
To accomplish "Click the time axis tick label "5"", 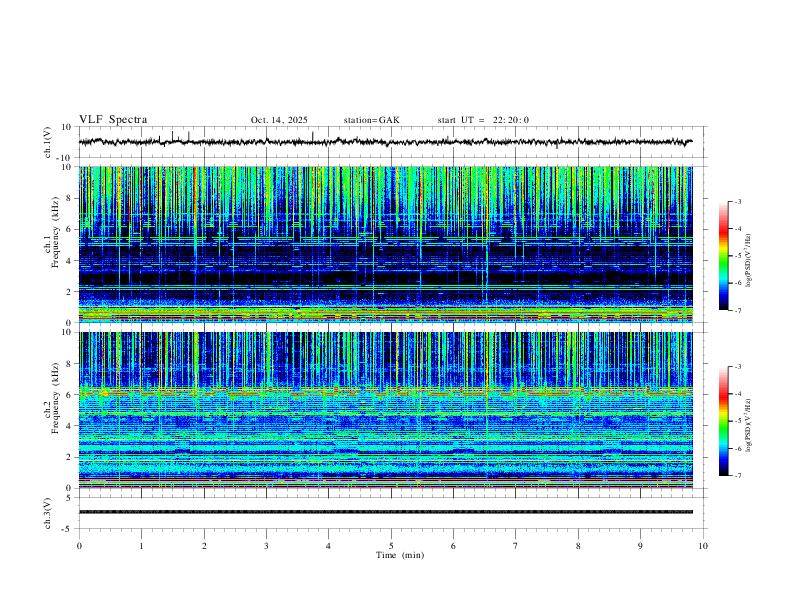I will point(391,546).
